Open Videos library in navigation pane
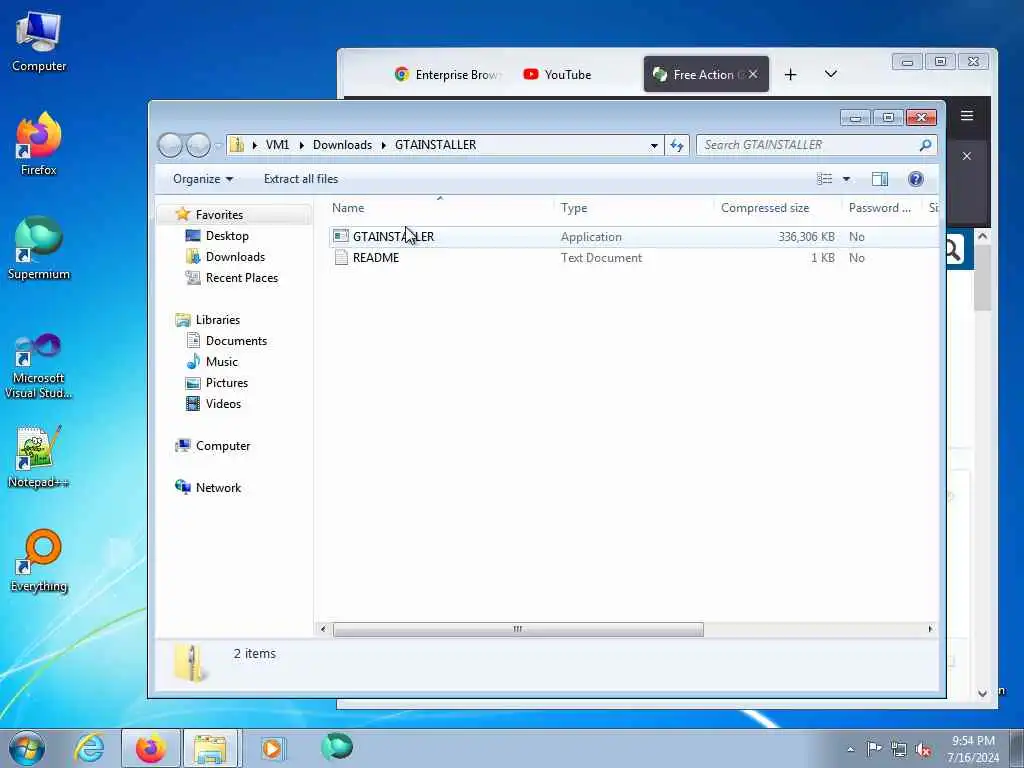The image size is (1024, 768). [223, 404]
